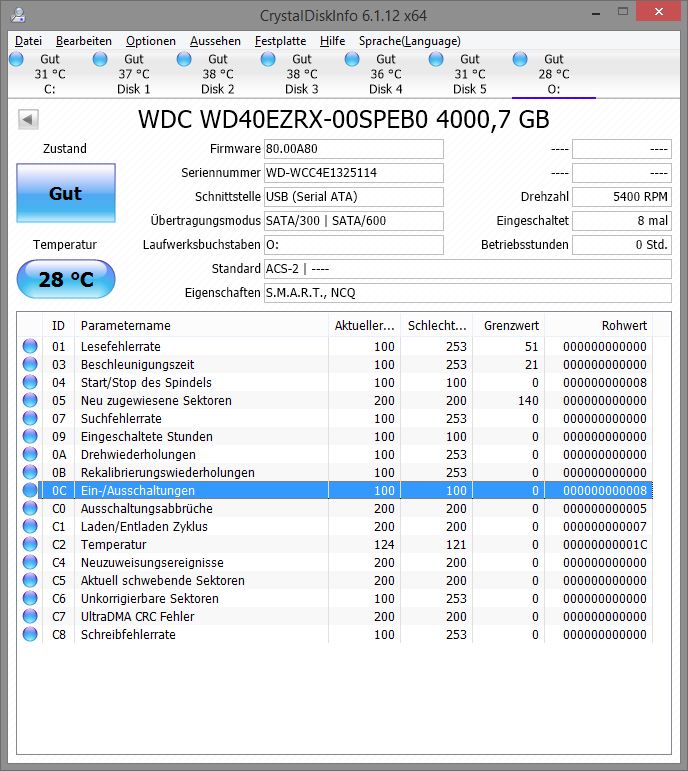Click status orb of Unkorrigierbare Sektoren row

click(30, 598)
